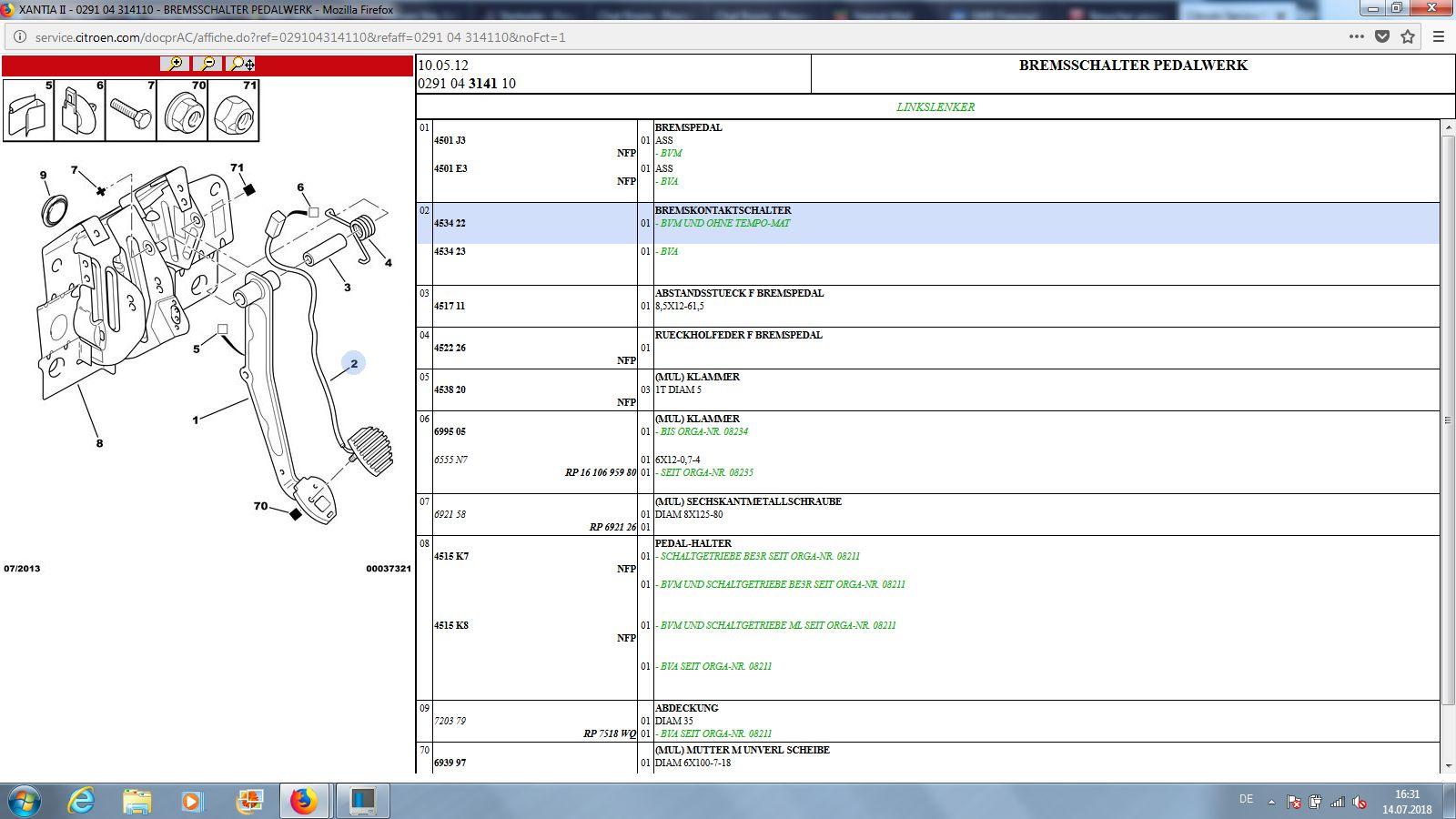Bookmark this page with the star
Viewport: 1456px width, 819px height.
click(1408, 37)
